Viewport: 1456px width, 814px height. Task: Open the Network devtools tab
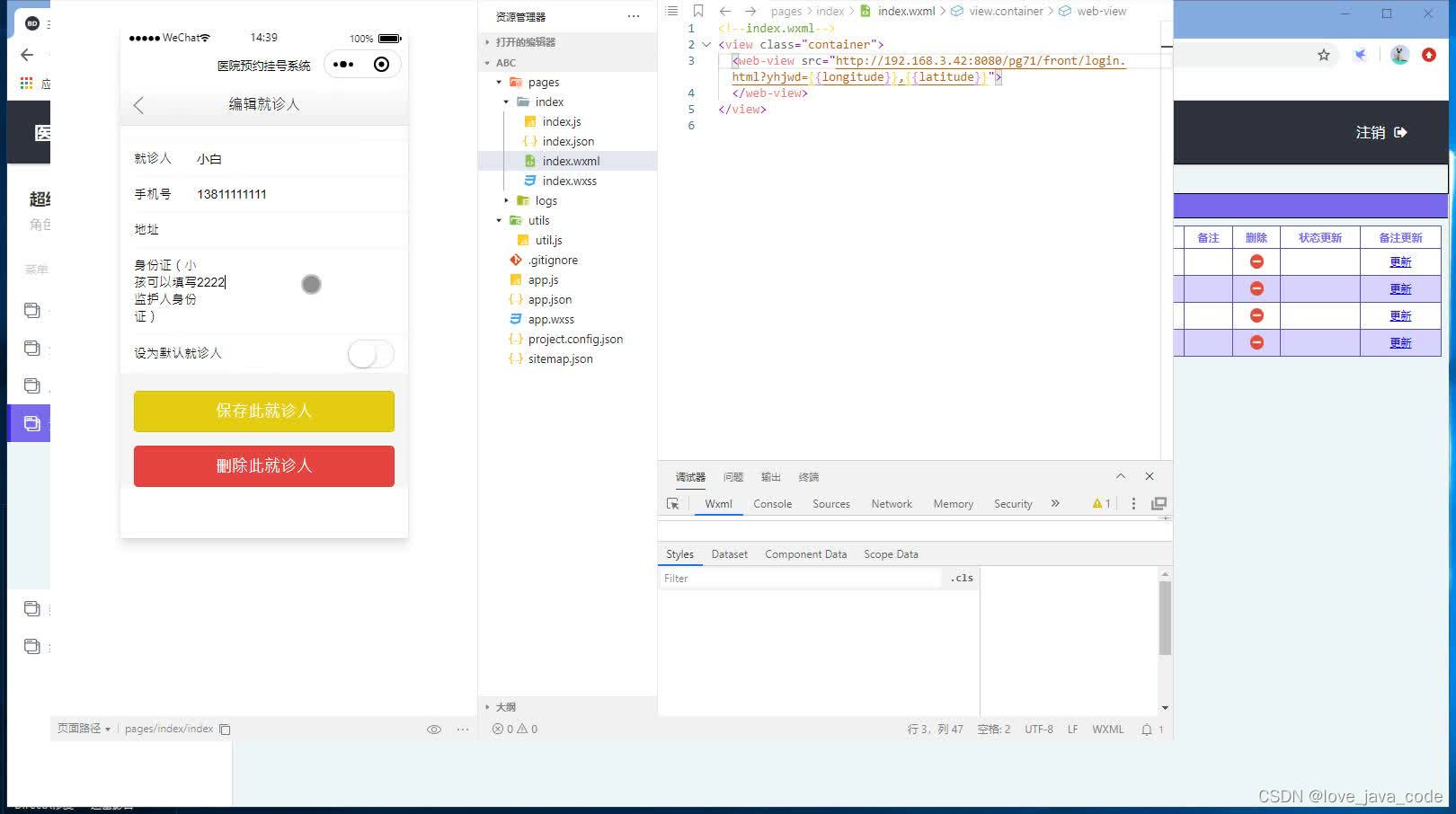coord(892,504)
